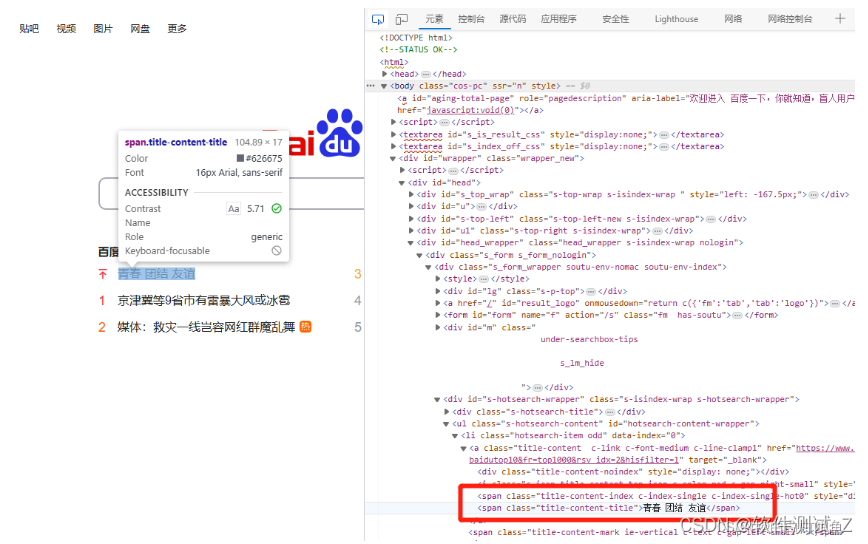This screenshot has width=868, height=544.
Task: Open the 网络控制台 tab
Action: click(x=790, y=19)
